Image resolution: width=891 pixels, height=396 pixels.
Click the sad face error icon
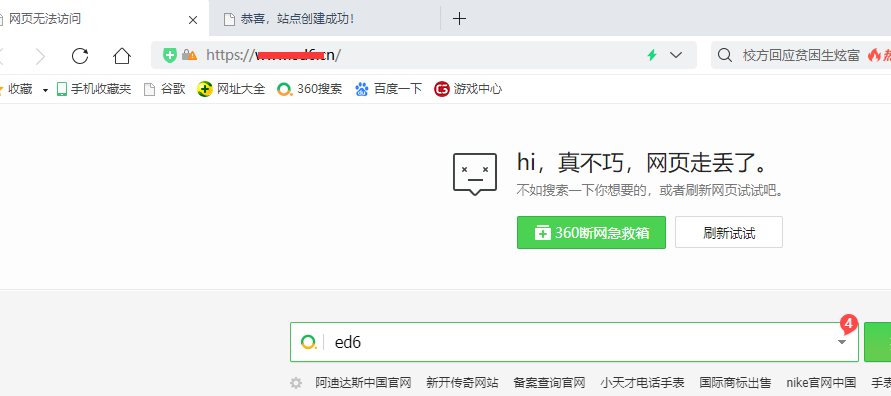pos(475,174)
